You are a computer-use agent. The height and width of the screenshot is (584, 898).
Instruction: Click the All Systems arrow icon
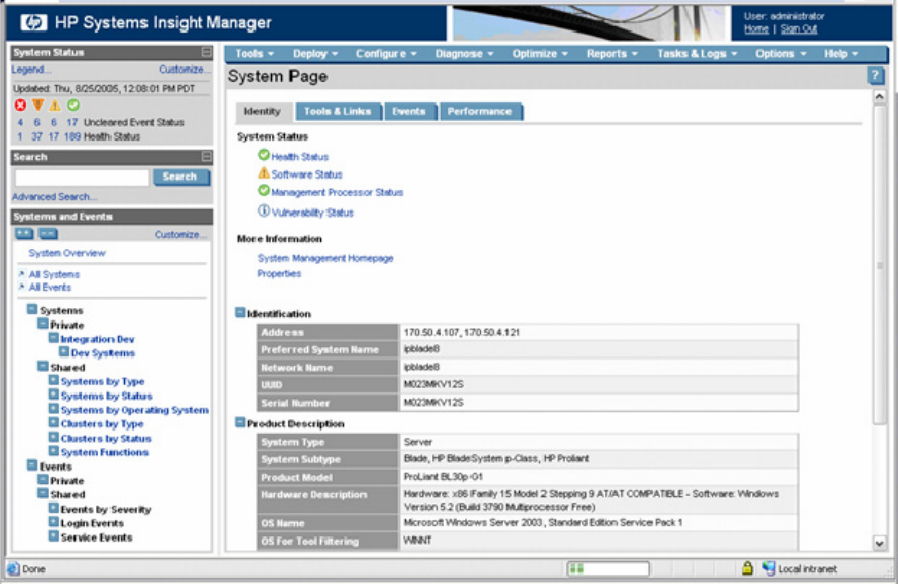point(22,274)
